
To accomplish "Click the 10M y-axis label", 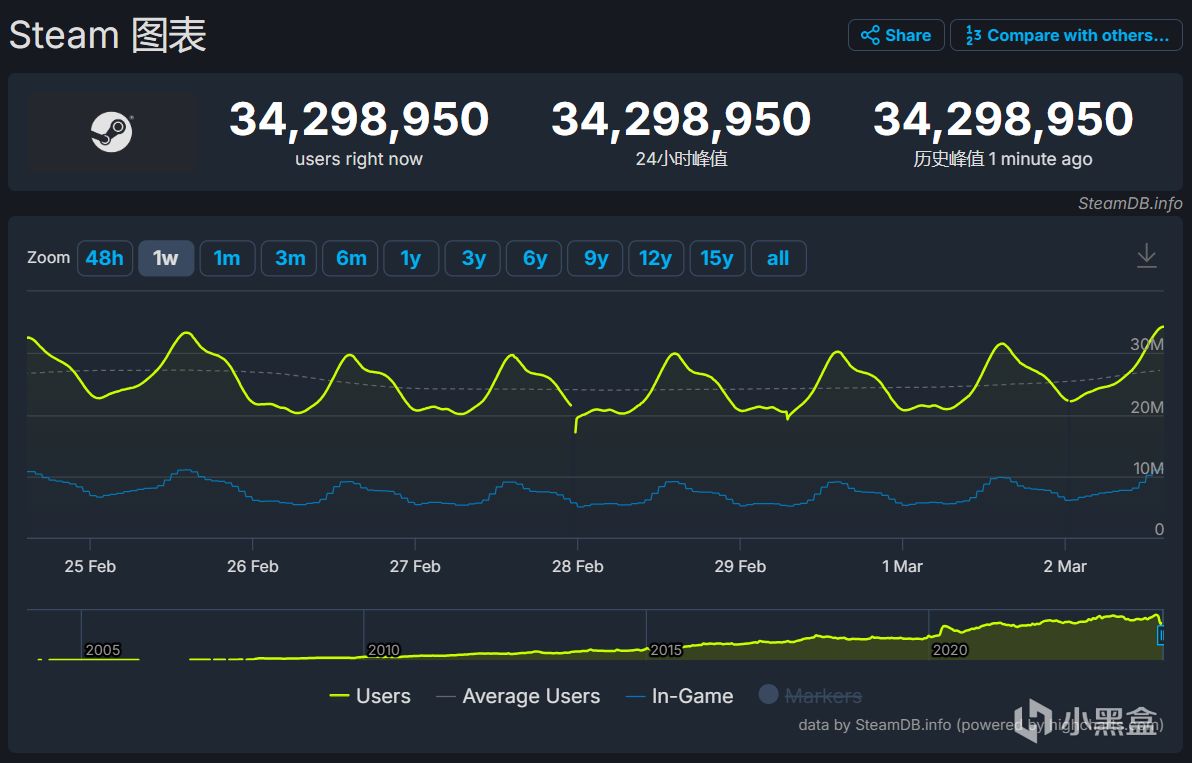I will tap(1148, 468).
